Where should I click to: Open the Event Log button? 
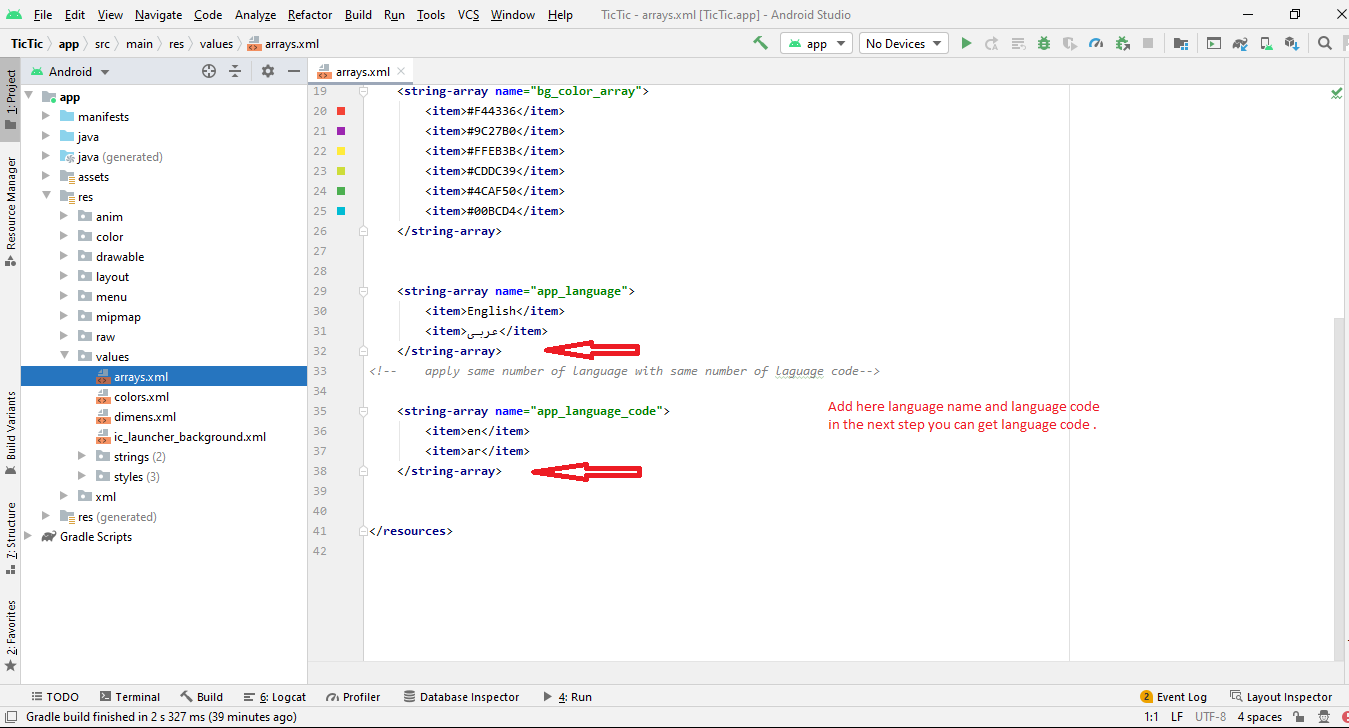tap(1173, 697)
